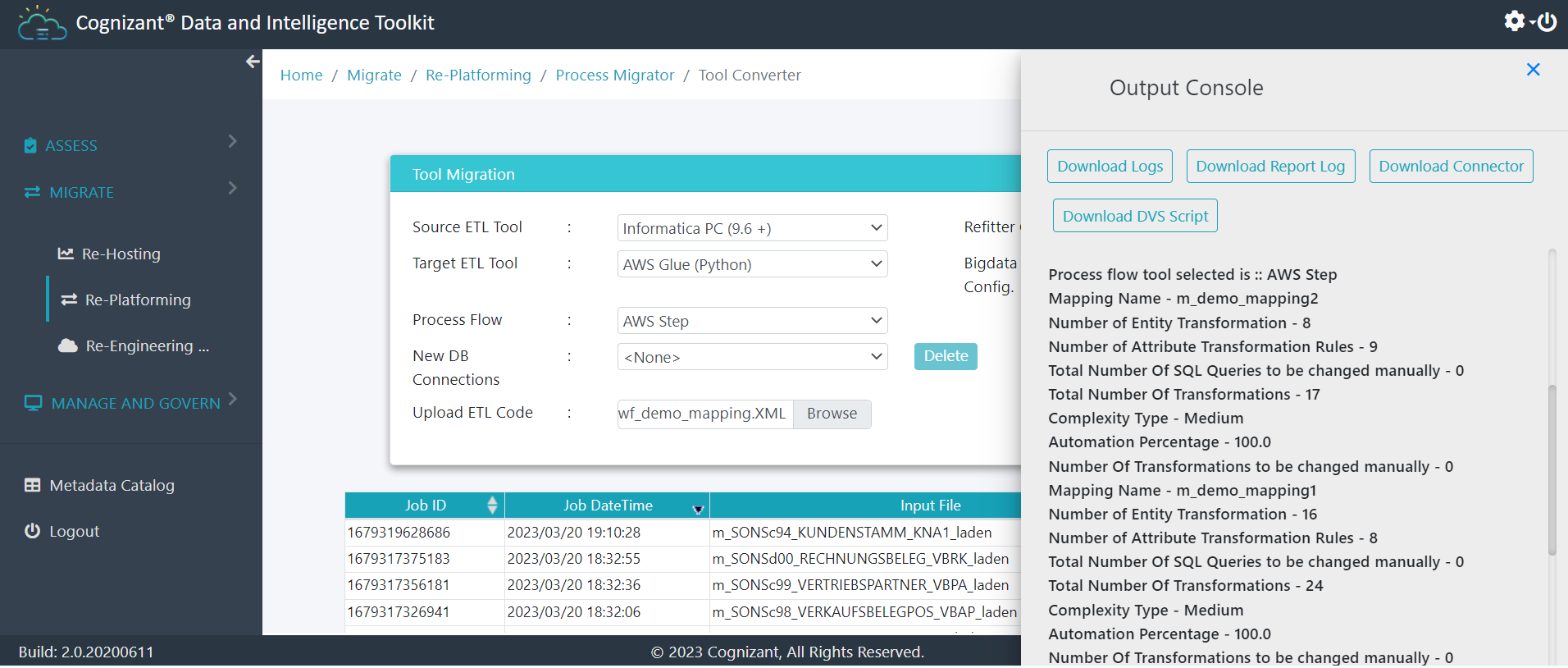Image resolution: width=1568 pixels, height=668 pixels.
Task: Click Job ID 1679317356181
Action: point(399,585)
